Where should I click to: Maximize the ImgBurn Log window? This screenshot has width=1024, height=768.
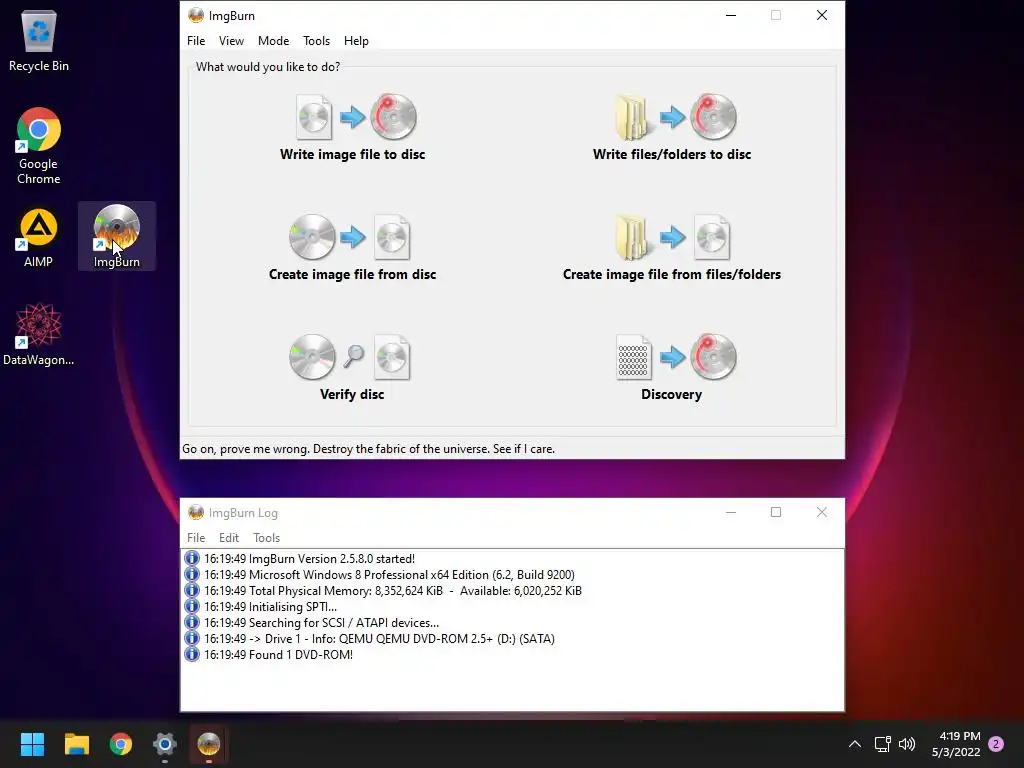(x=776, y=512)
